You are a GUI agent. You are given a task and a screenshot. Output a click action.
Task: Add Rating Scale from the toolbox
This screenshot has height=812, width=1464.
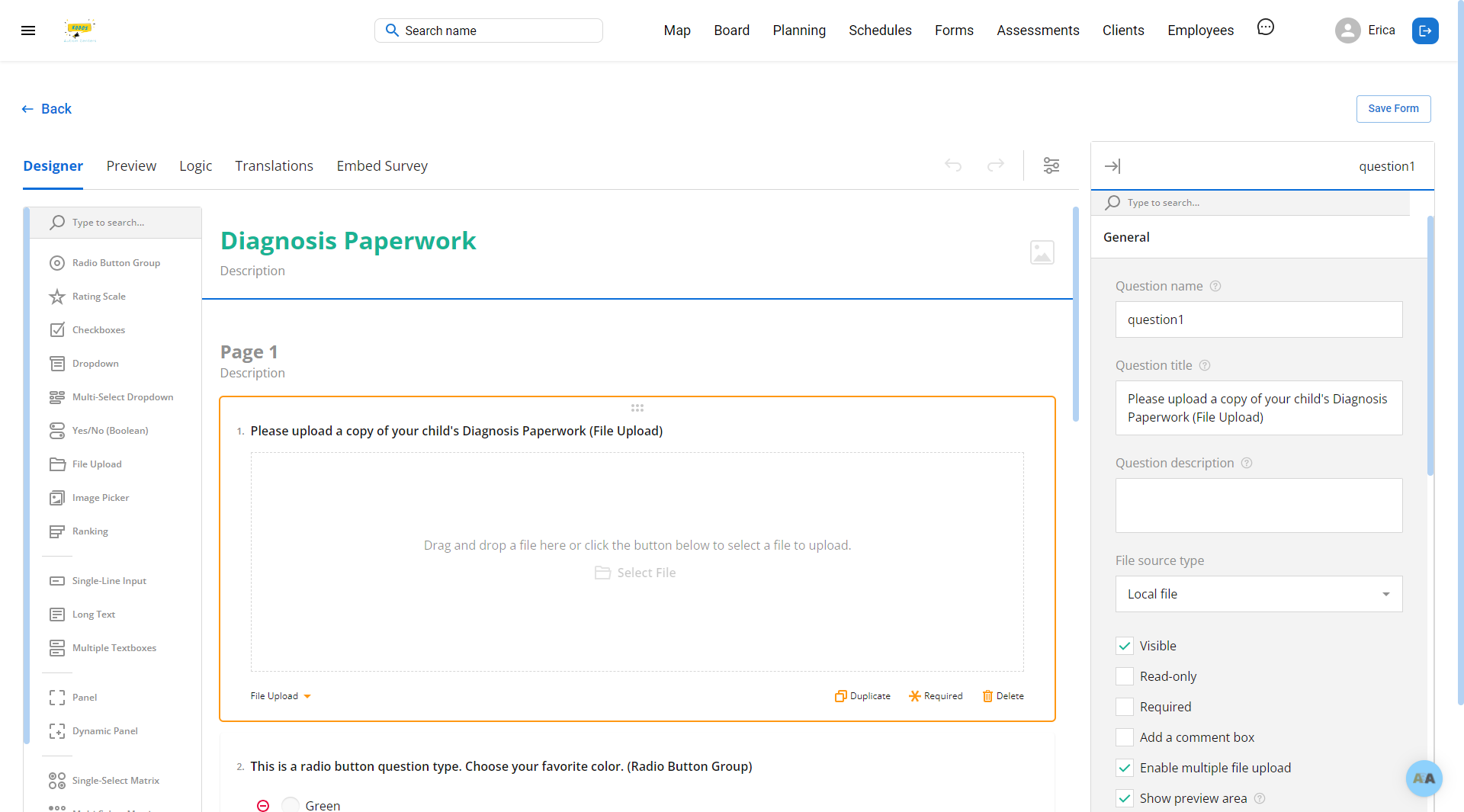click(99, 297)
